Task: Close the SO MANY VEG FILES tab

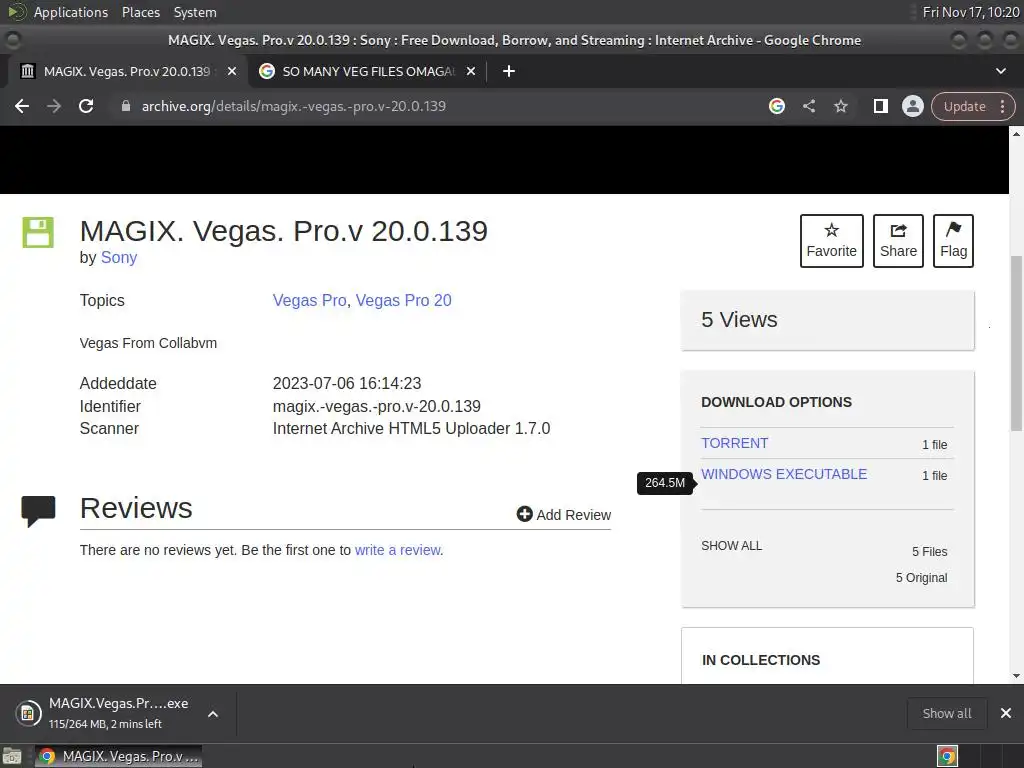Action: (x=471, y=71)
